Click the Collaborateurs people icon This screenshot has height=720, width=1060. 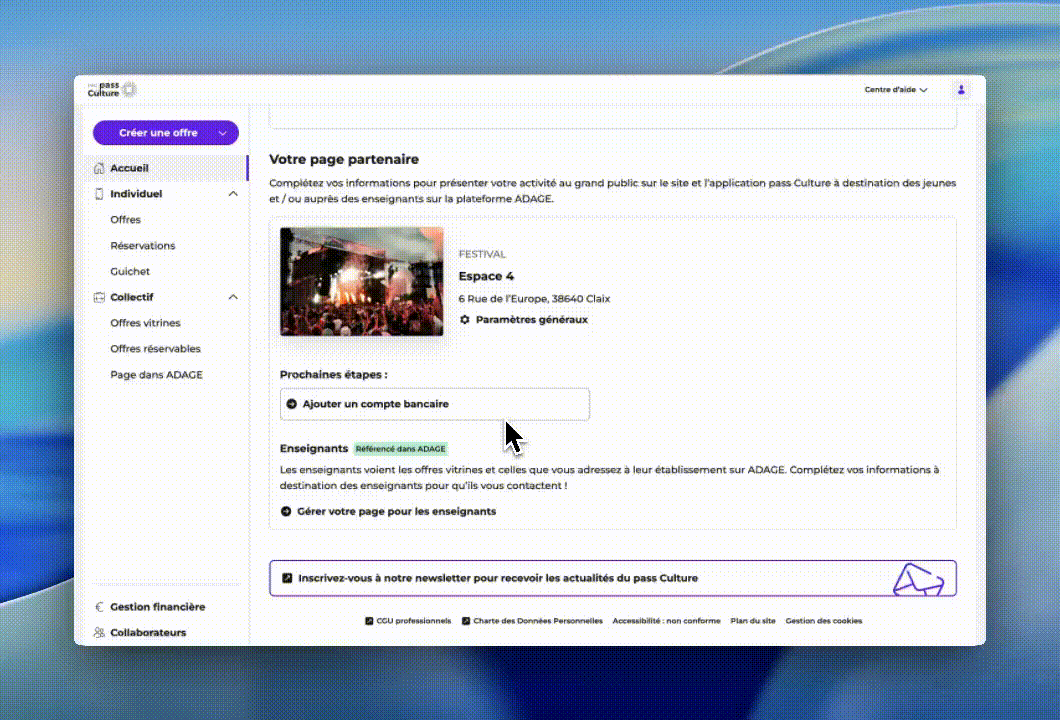click(x=99, y=633)
